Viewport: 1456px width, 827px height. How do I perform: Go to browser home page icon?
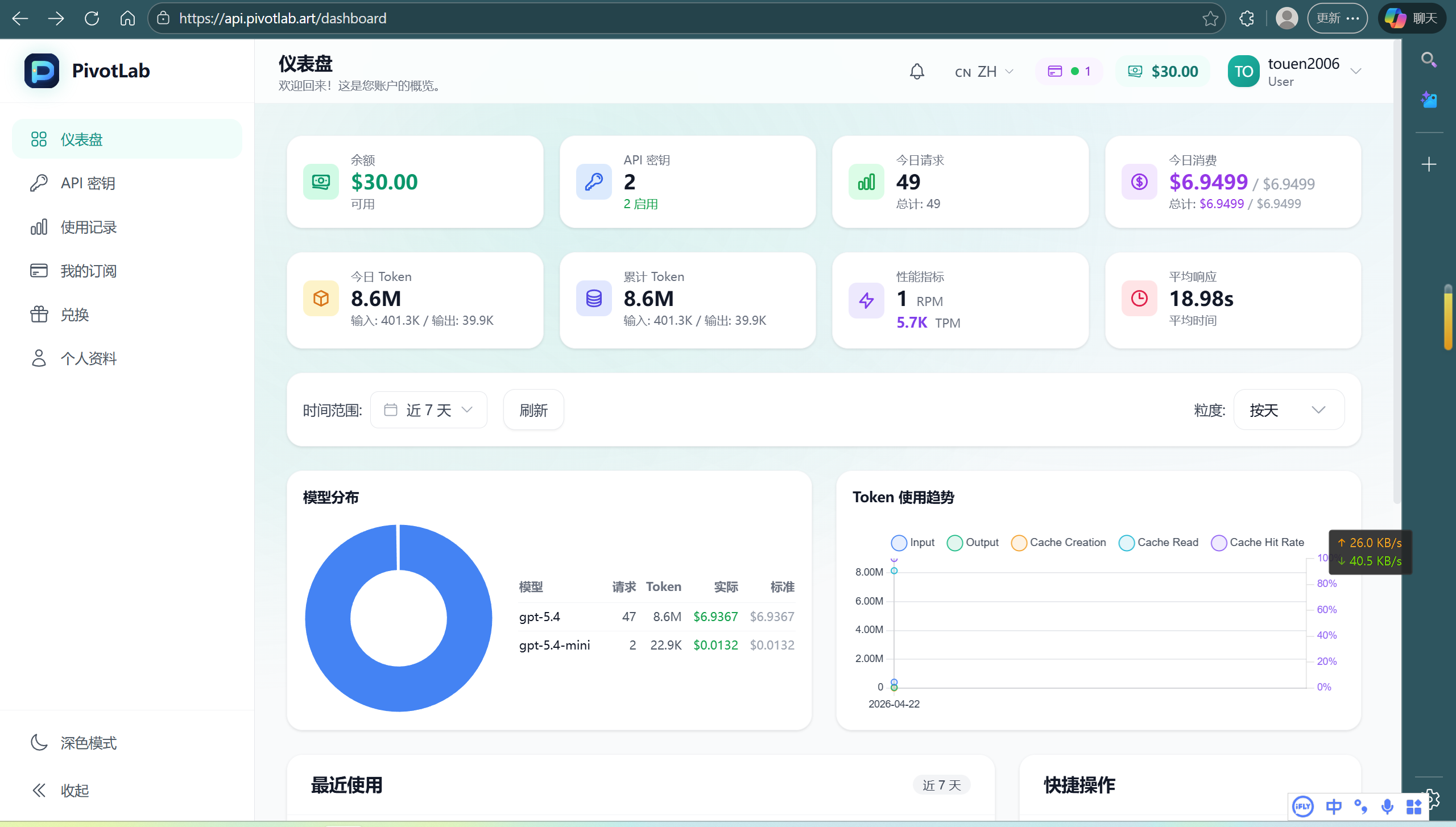coord(127,19)
